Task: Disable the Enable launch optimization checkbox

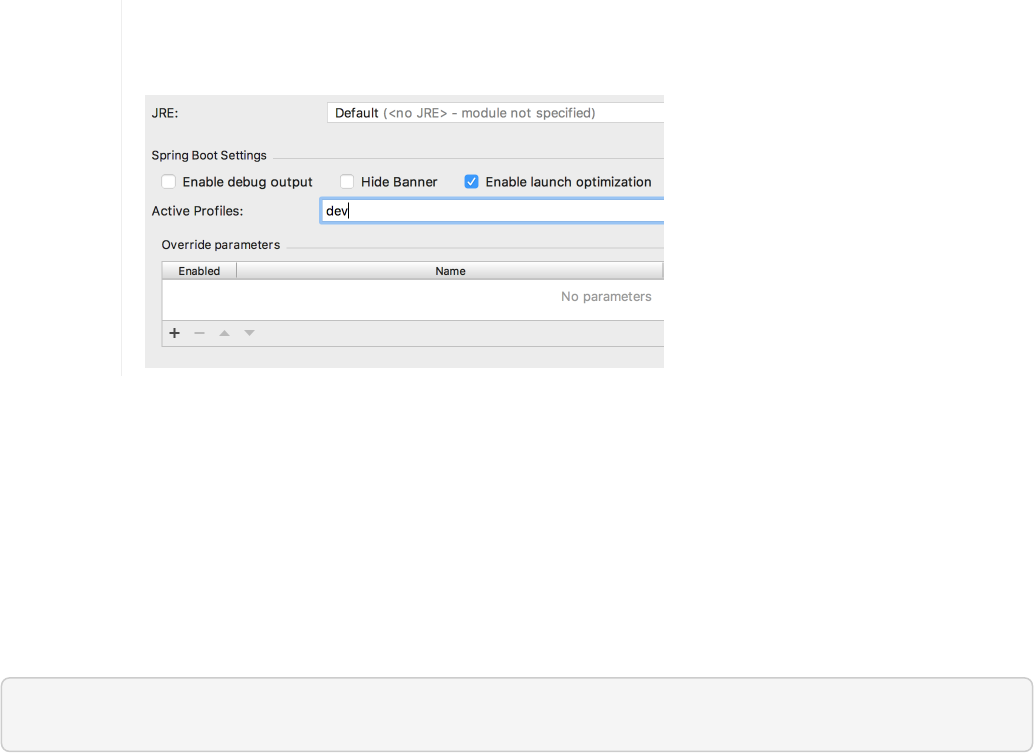Action: click(x=471, y=181)
